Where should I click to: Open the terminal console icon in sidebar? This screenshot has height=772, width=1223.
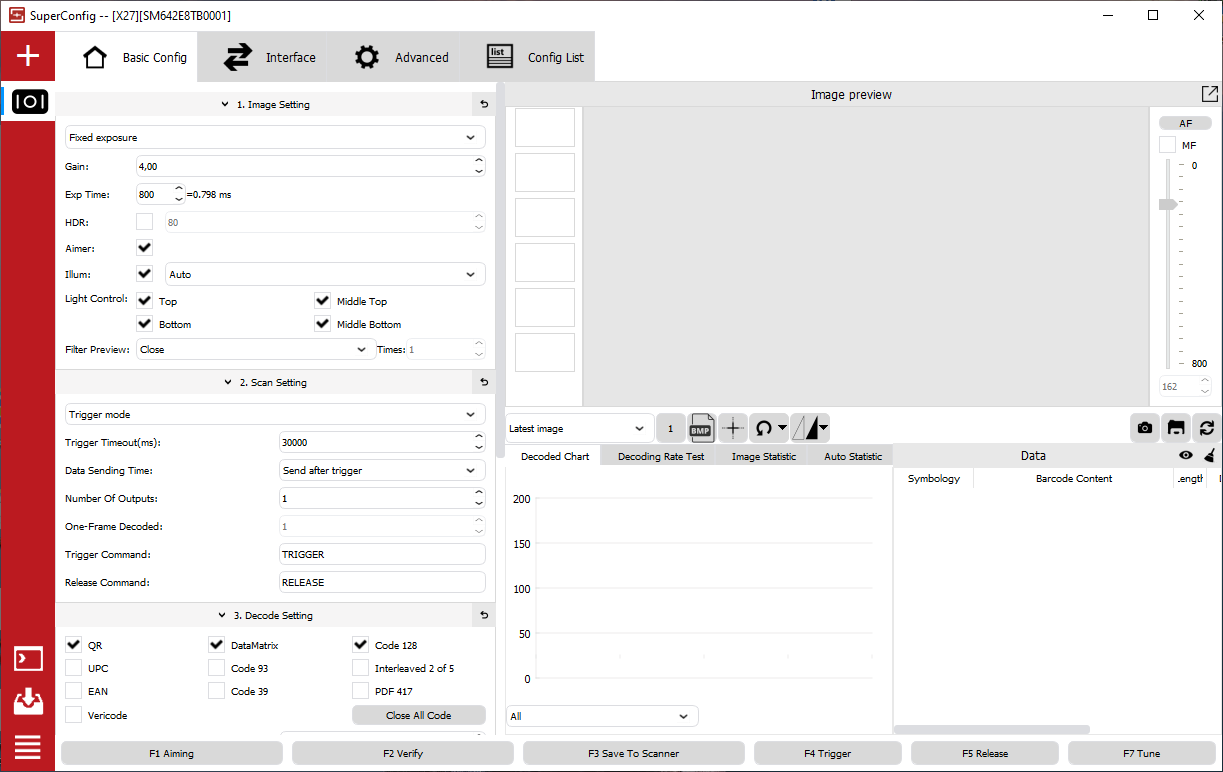(28, 659)
